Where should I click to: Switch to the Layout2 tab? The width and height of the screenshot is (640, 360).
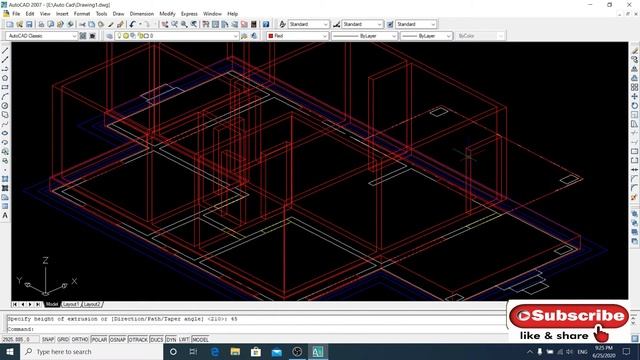coord(92,304)
